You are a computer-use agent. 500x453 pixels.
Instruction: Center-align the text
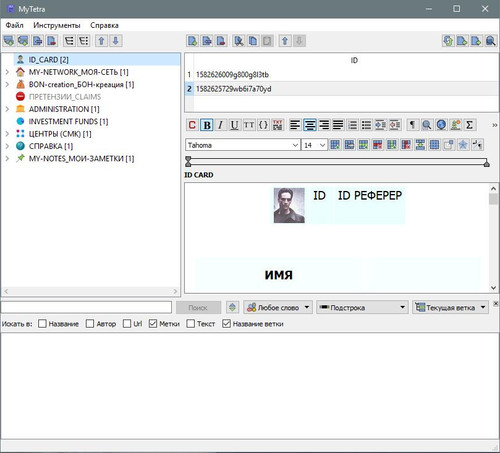[310, 125]
